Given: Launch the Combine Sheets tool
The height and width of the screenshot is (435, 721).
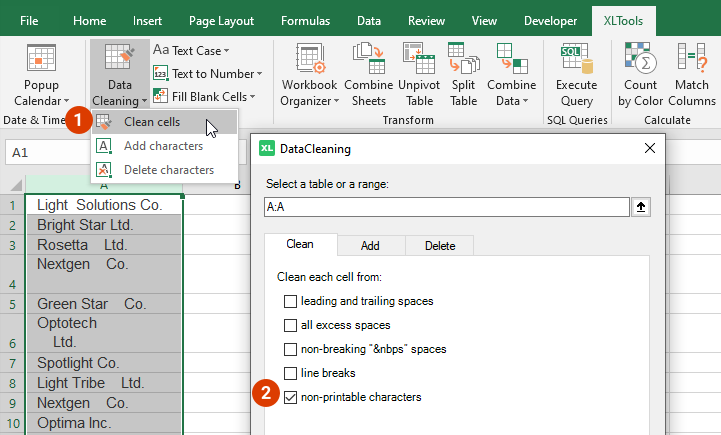Looking at the screenshot, I should (x=369, y=75).
